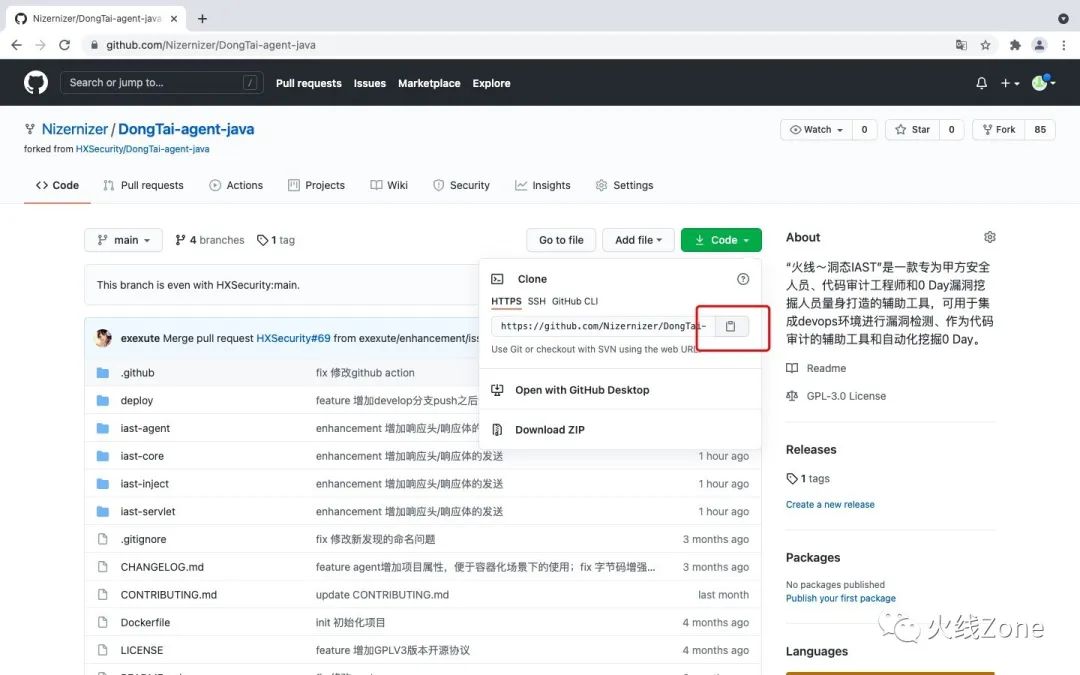Open the About settings gear icon

tap(990, 237)
